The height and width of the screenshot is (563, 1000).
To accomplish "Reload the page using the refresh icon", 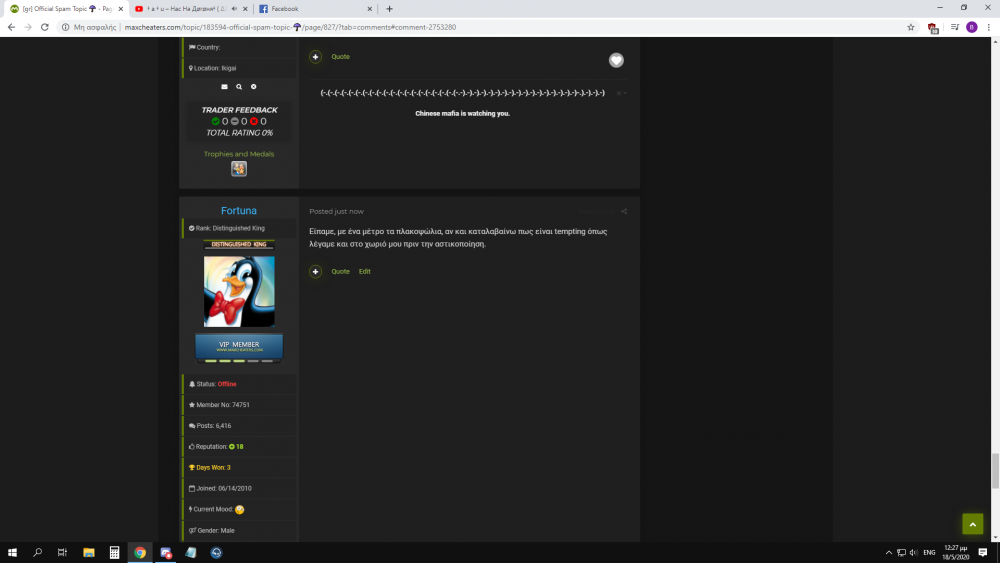I will coord(45,27).
